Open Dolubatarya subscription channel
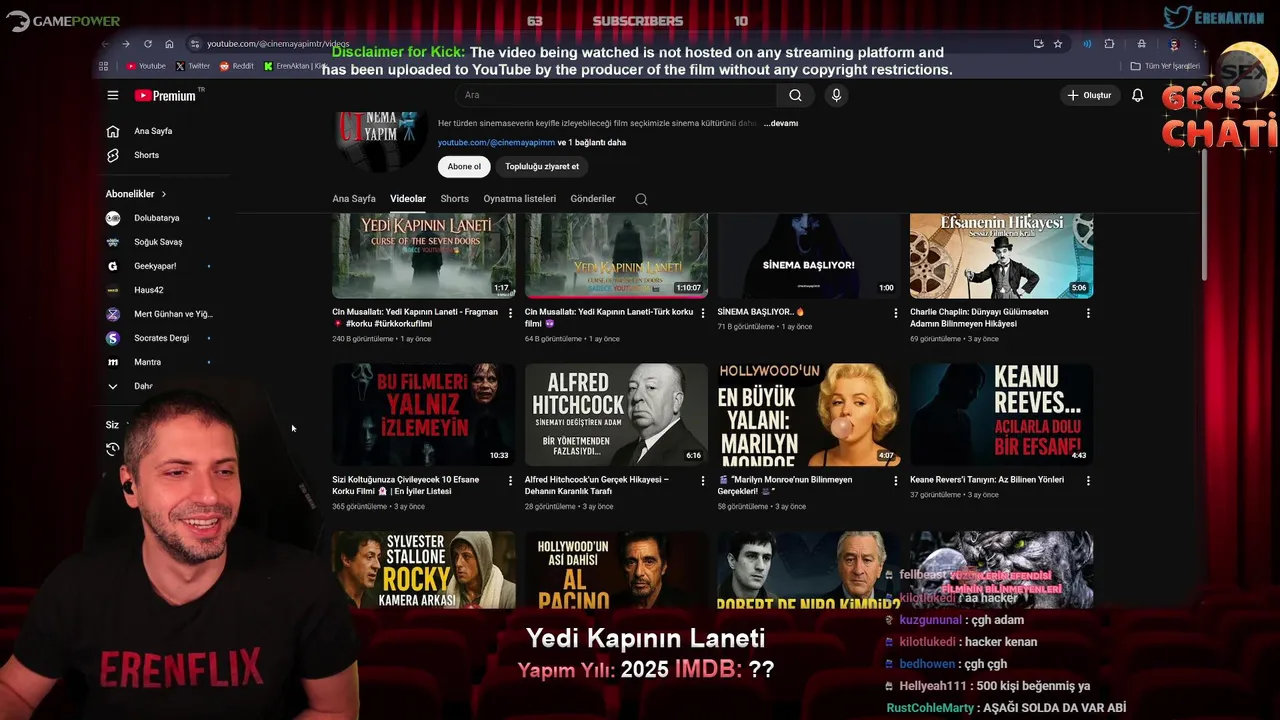The image size is (1280, 720). (x=160, y=218)
